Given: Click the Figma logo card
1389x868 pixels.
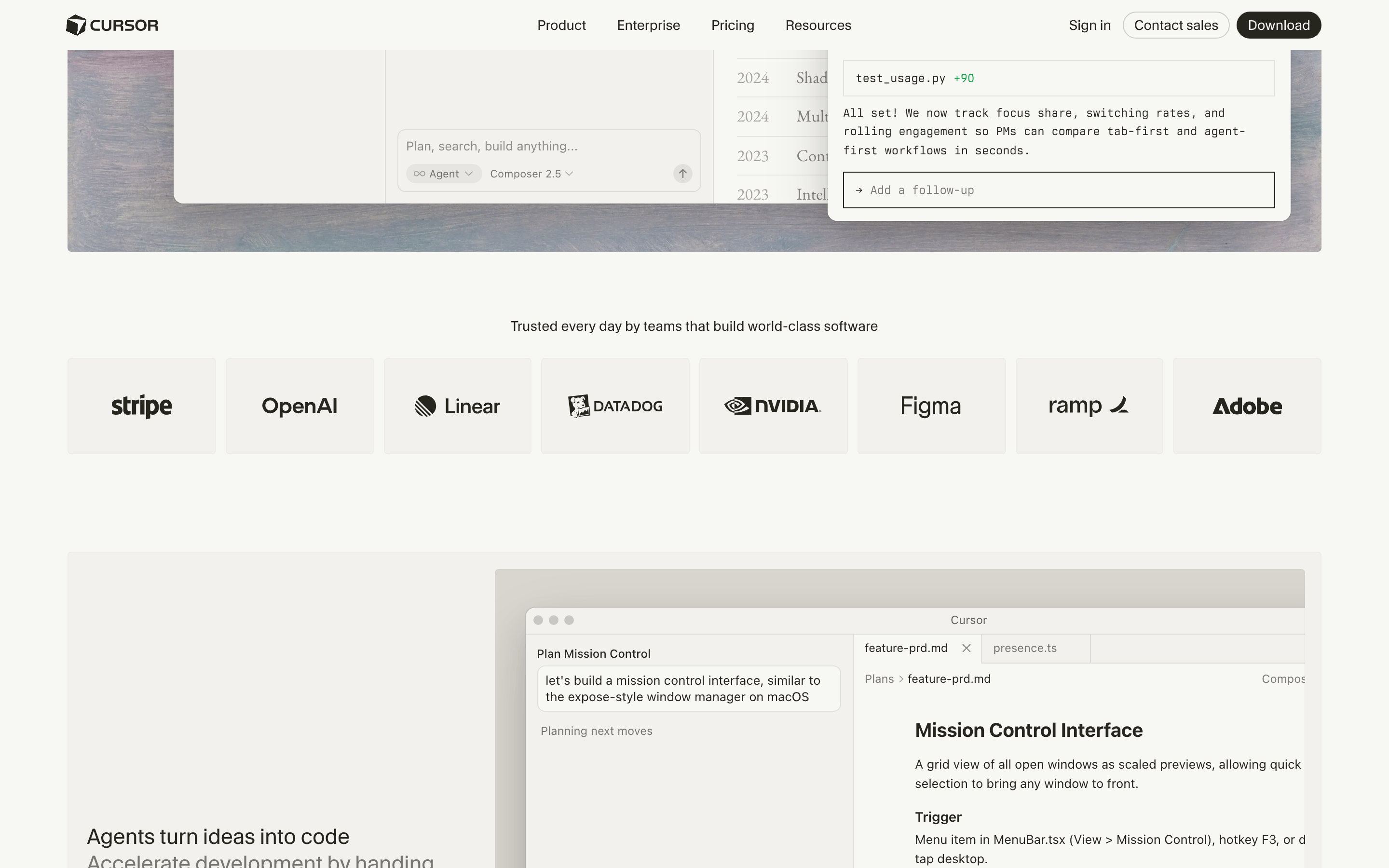Looking at the screenshot, I should [x=932, y=406].
